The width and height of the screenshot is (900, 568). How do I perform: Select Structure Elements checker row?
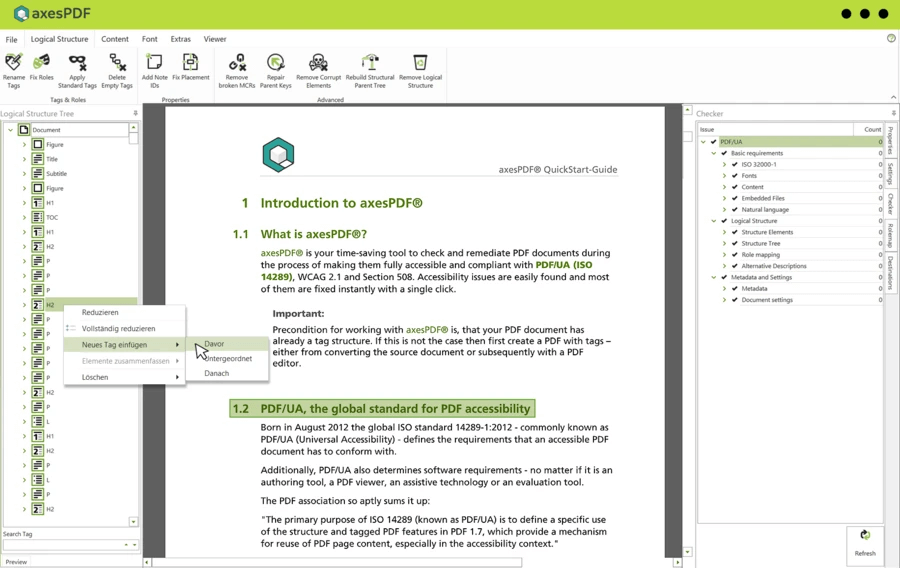(791, 232)
